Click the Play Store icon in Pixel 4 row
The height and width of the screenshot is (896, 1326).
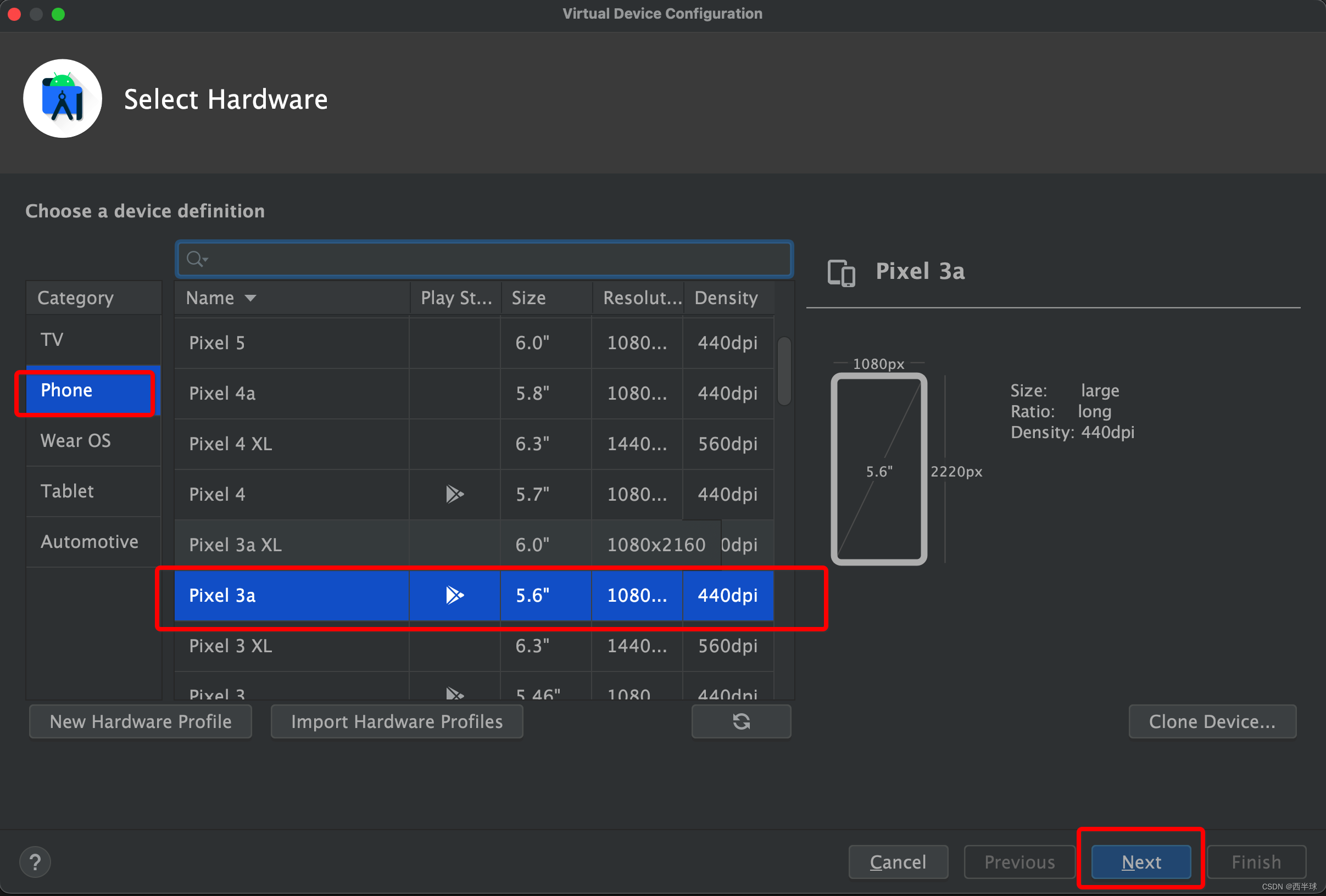point(454,494)
